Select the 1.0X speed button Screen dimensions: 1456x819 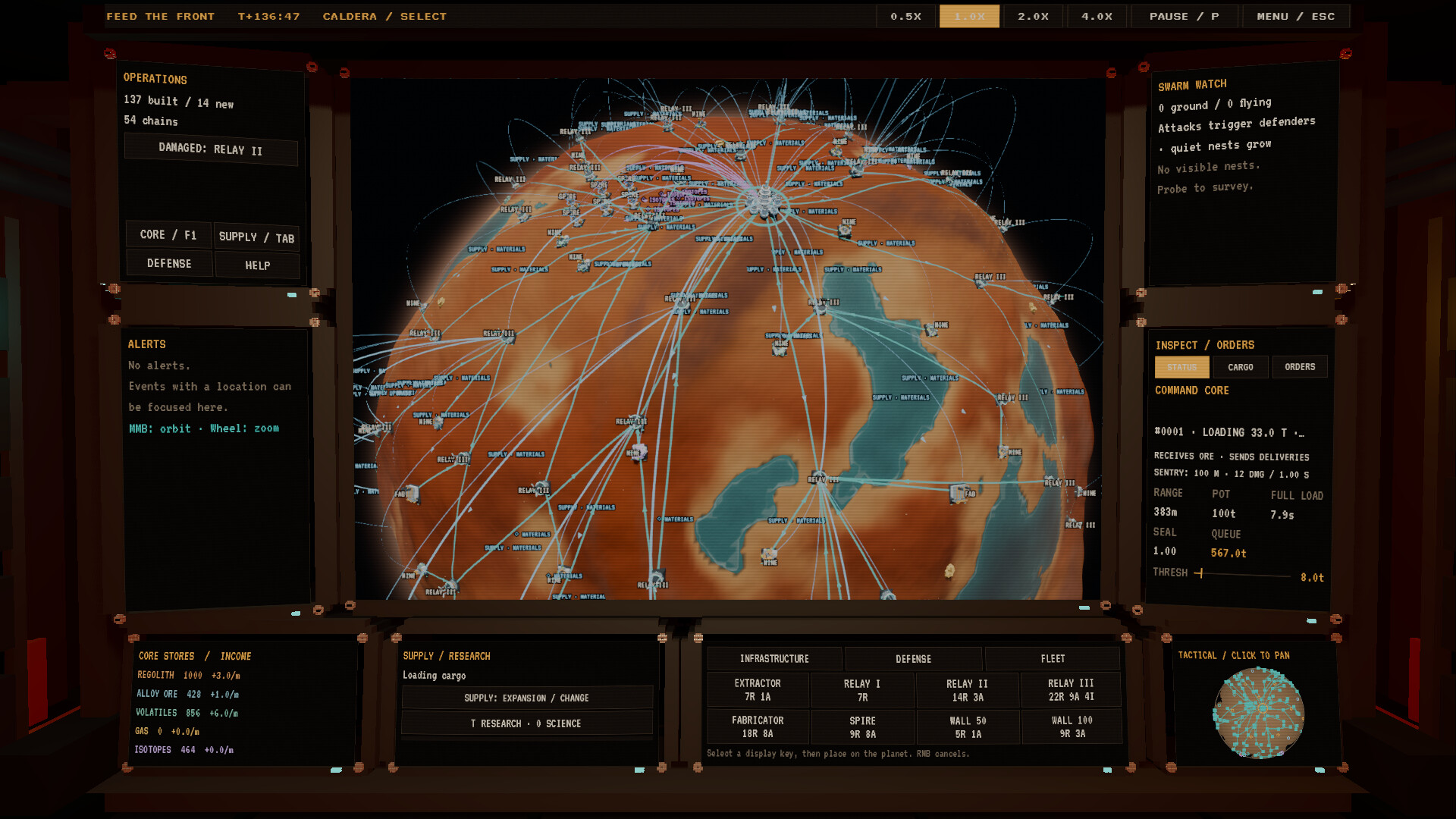[x=969, y=16]
